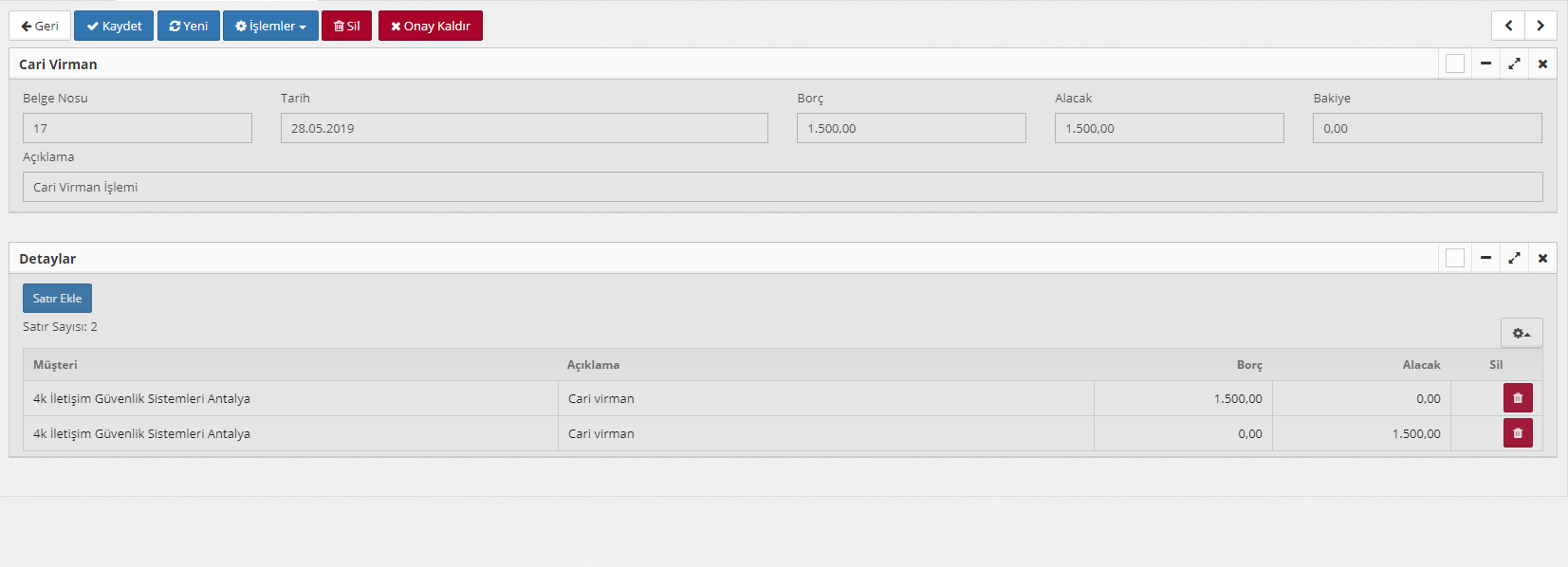Open table settings gear dropdown

(x=1521, y=333)
